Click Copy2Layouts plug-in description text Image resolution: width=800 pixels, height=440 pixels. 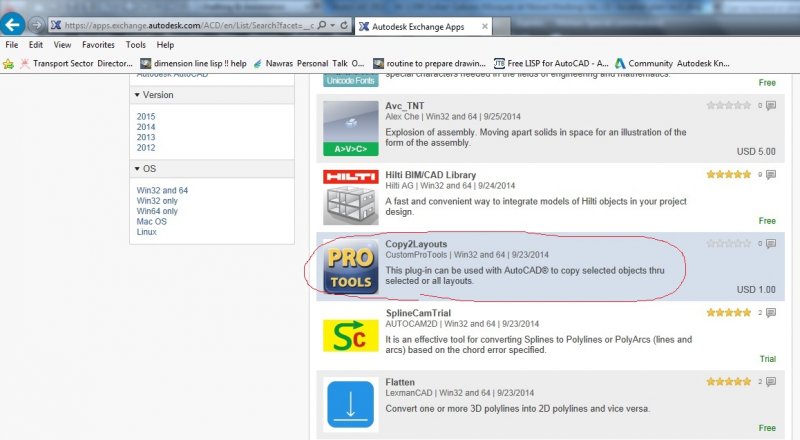pos(524,276)
